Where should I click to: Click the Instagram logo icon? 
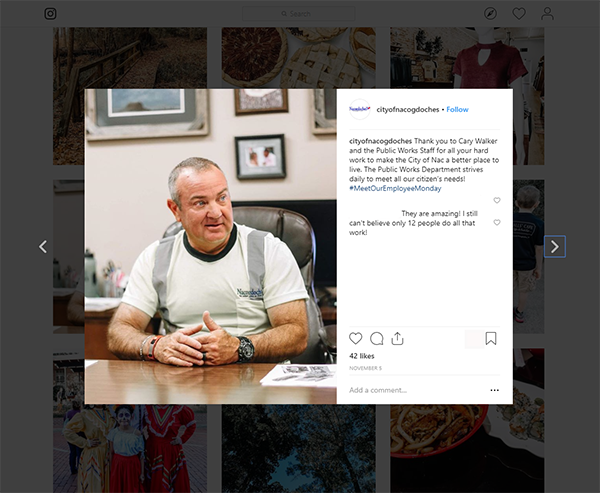point(51,14)
